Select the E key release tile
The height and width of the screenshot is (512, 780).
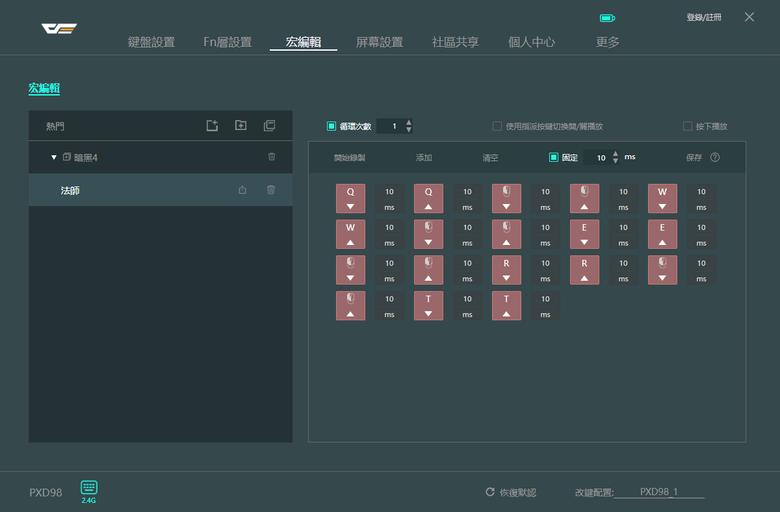(662, 234)
